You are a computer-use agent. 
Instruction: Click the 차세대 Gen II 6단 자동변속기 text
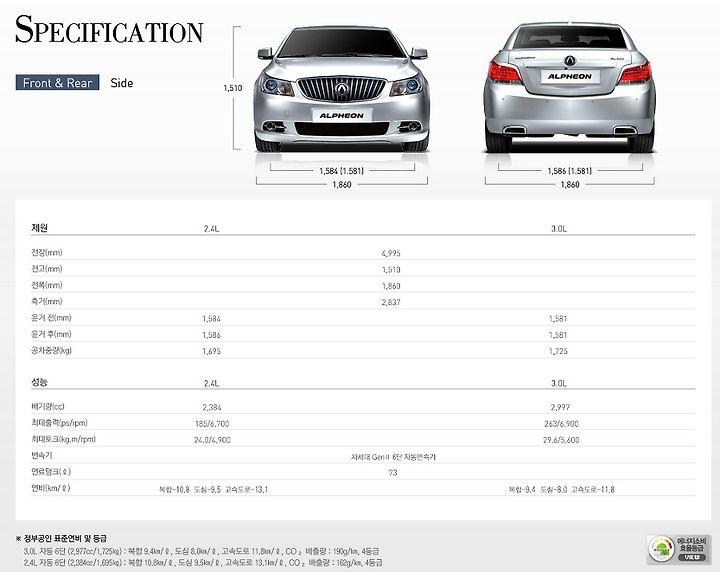tap(394, 457)
